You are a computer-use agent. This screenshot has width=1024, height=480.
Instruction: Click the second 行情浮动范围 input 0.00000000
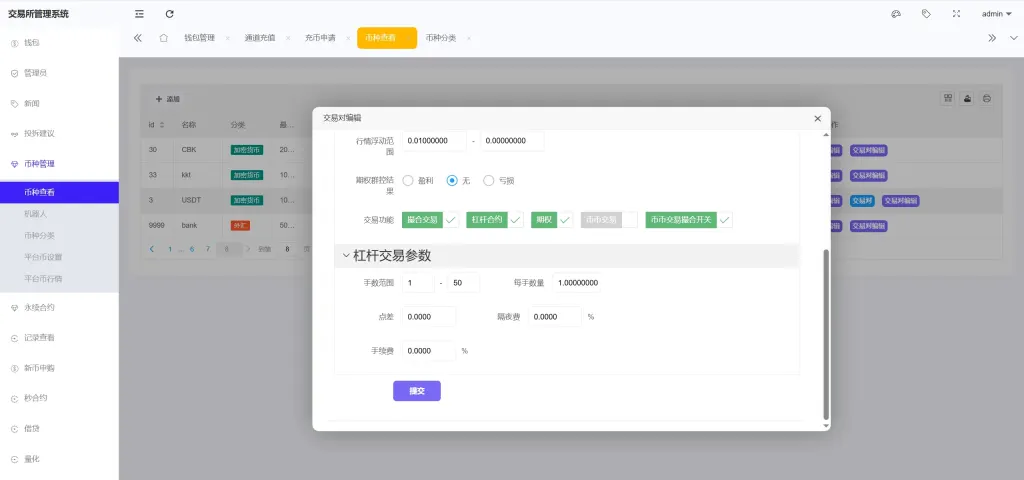click(512, 140)
